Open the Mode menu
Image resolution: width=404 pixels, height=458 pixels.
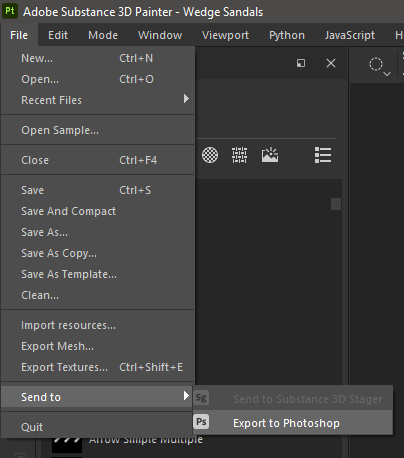[103, 35]
